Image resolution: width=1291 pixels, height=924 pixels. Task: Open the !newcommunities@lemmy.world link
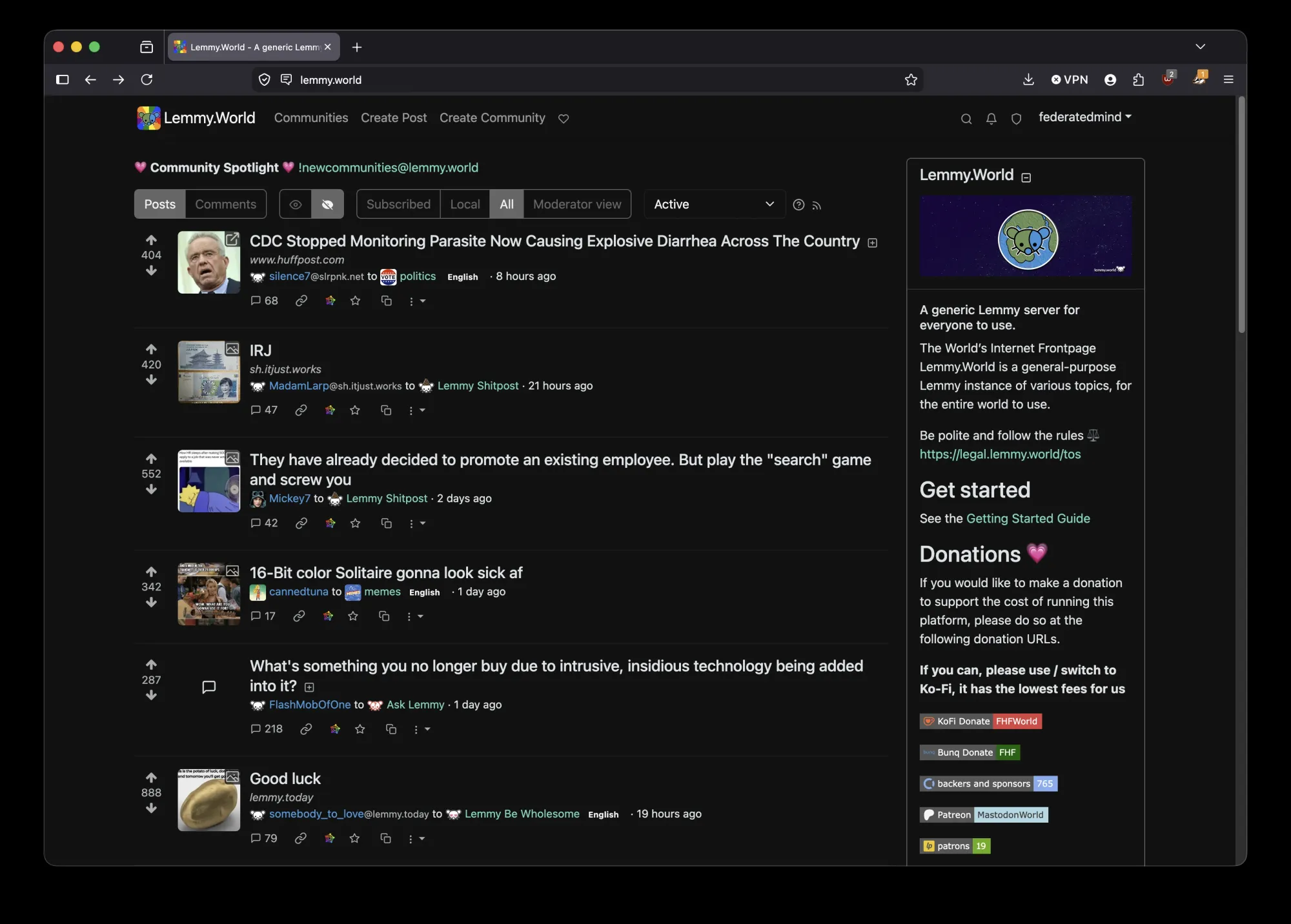[388, 168]
